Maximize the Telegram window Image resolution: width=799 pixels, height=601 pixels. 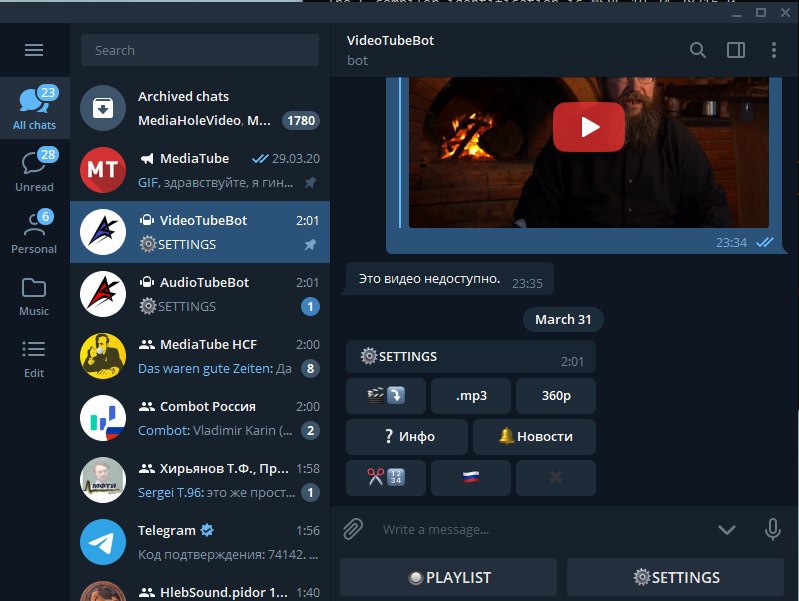761,13
